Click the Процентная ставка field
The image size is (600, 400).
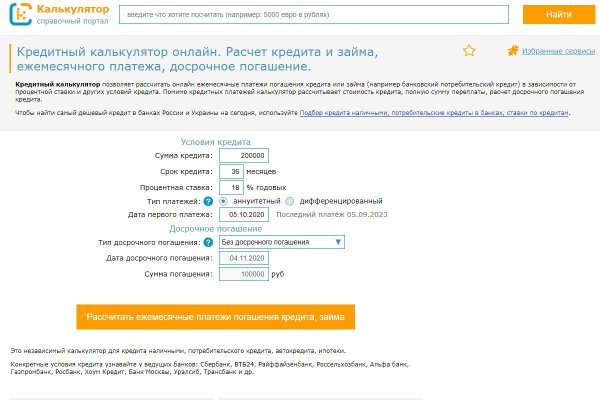click(230, 186)
